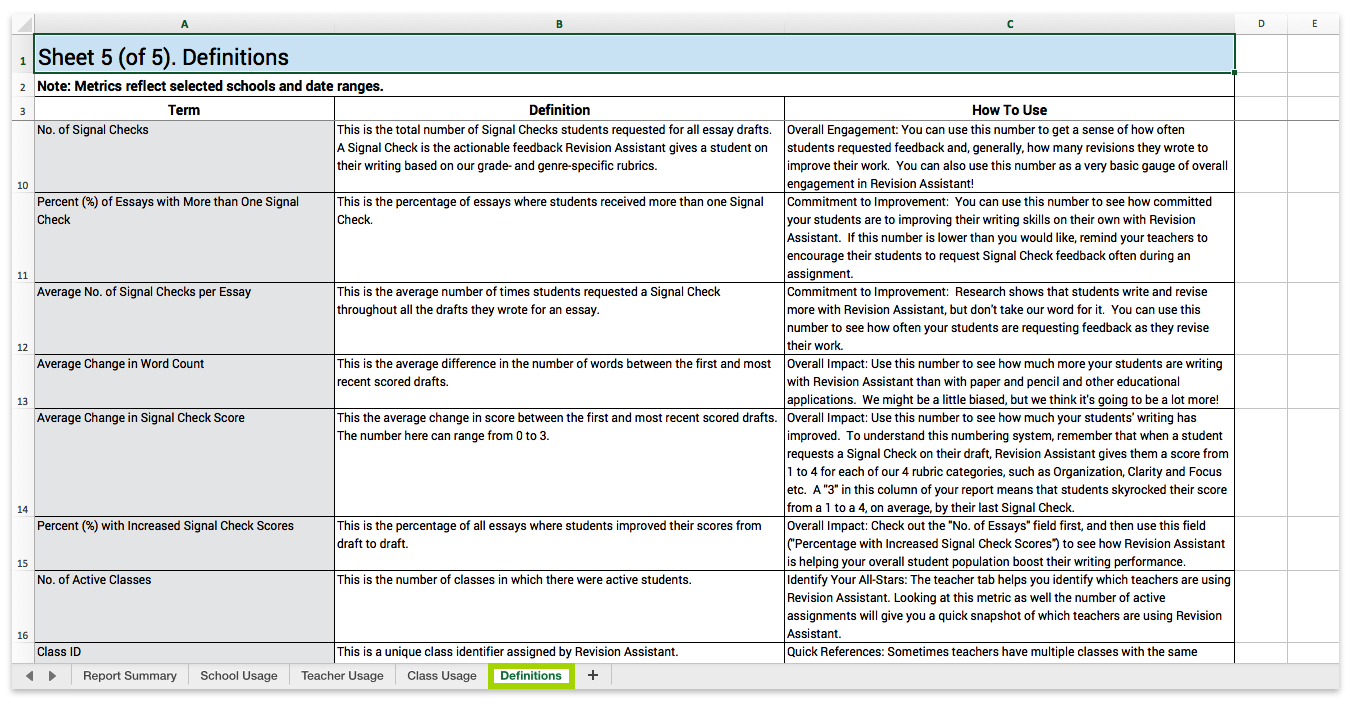This screenshot has width=1350, height=706.
Task: Click definition 'unique class identifier assigned by Revision Assistant'
Action: (559, 653)
